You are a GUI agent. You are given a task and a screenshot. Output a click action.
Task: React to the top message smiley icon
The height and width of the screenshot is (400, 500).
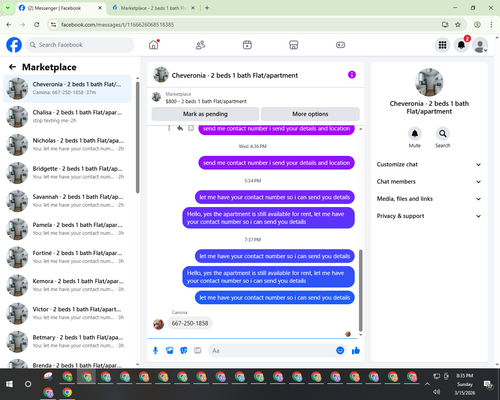coord(191,128)
